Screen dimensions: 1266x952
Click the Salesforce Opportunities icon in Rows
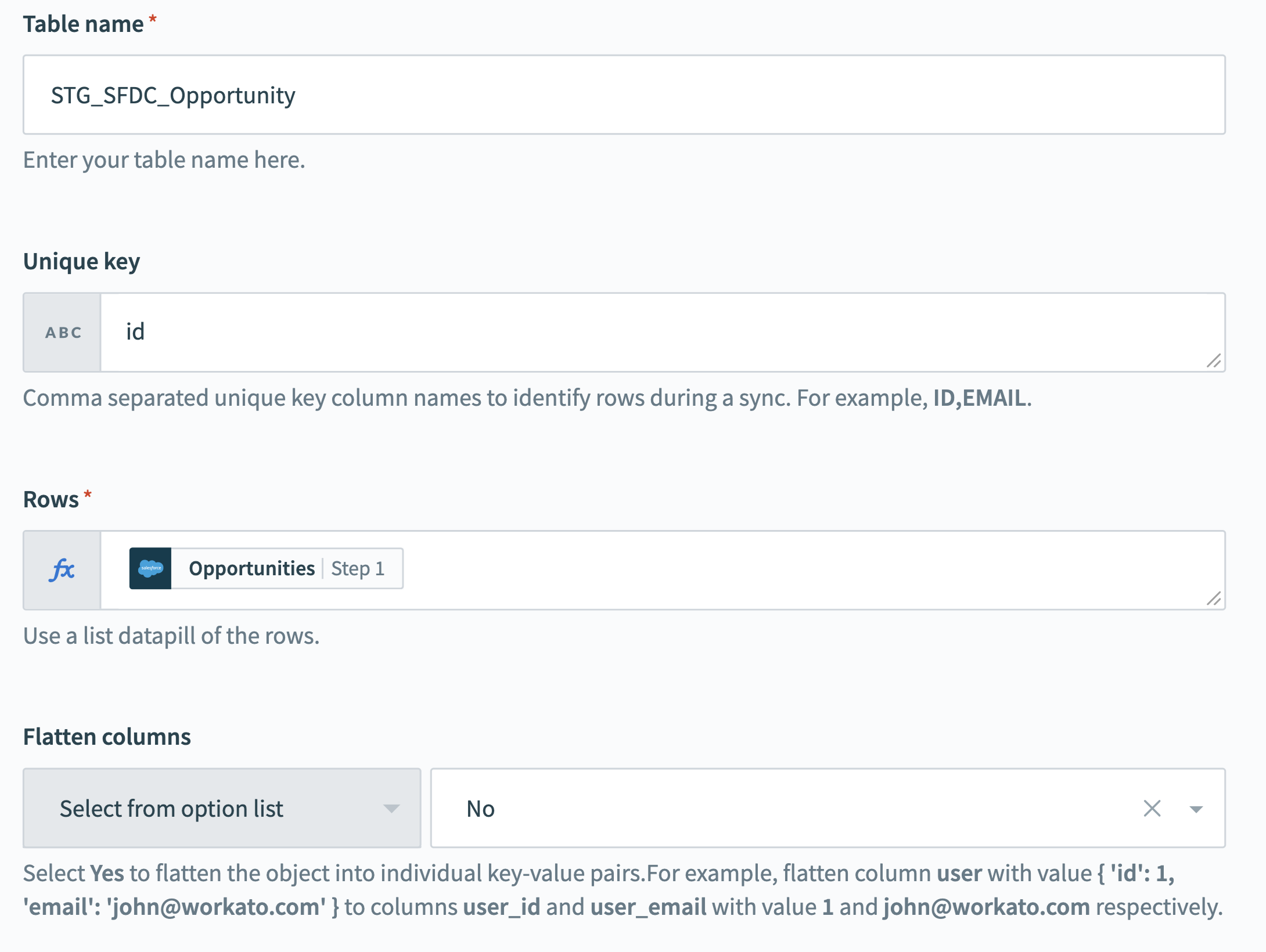pyautogui.click(x=149, y=568)
